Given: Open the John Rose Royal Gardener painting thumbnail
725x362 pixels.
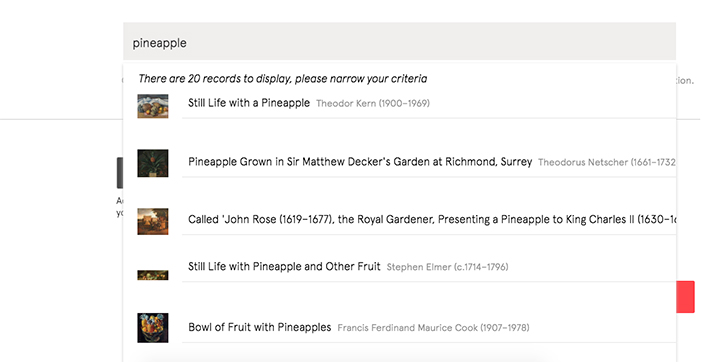Looking at the screenshot, I should [153, 221].
